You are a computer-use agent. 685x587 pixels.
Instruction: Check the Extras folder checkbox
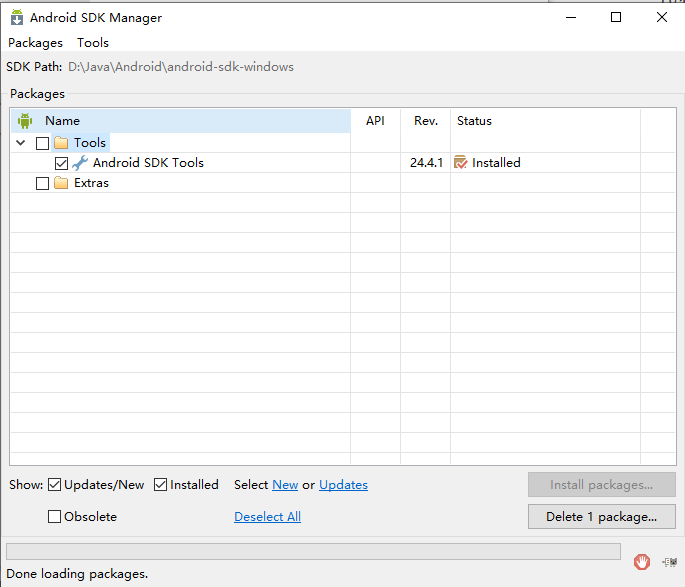(x=42, y=183)
